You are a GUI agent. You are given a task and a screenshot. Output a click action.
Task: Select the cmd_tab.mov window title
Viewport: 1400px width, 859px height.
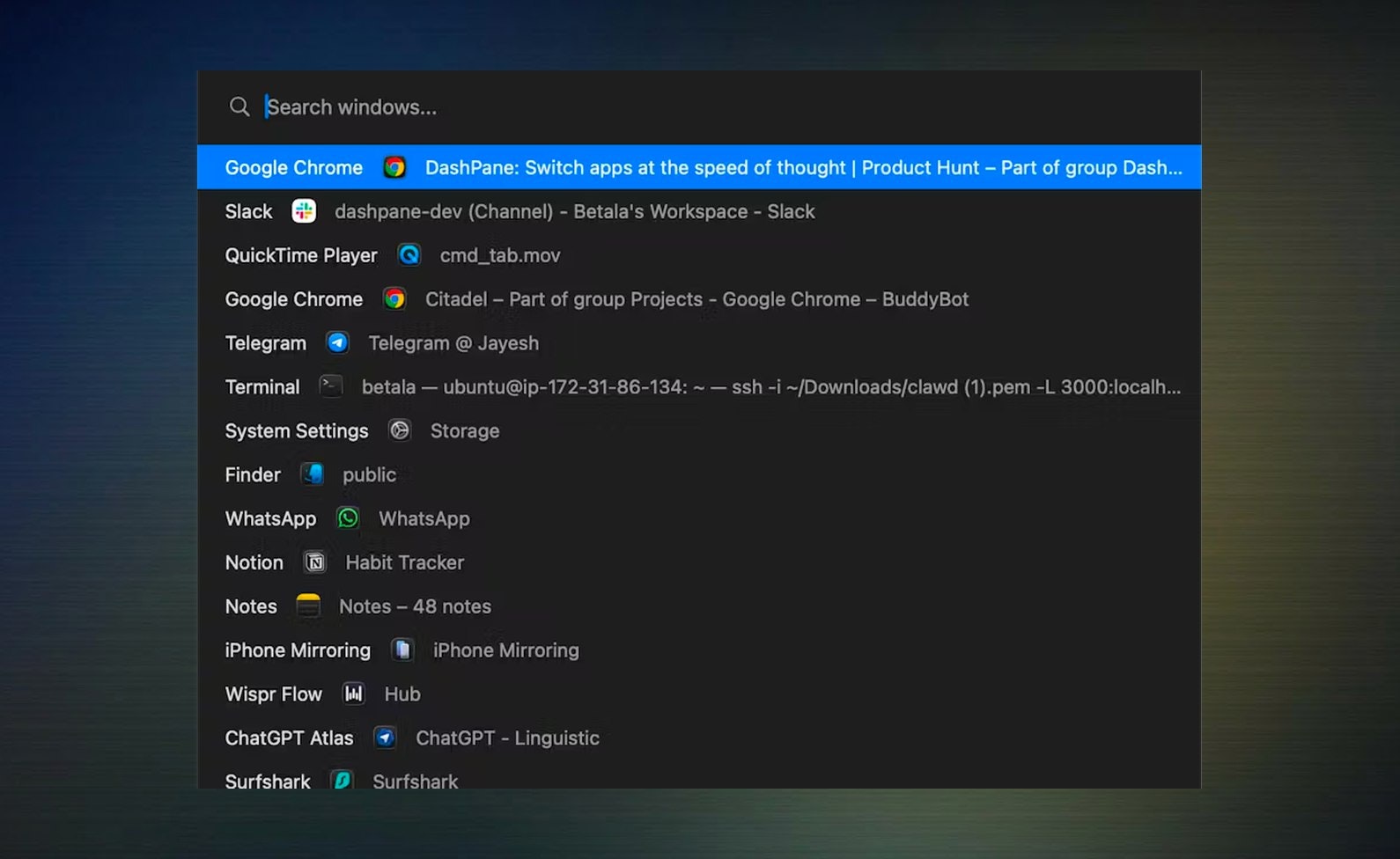(500, 255)
